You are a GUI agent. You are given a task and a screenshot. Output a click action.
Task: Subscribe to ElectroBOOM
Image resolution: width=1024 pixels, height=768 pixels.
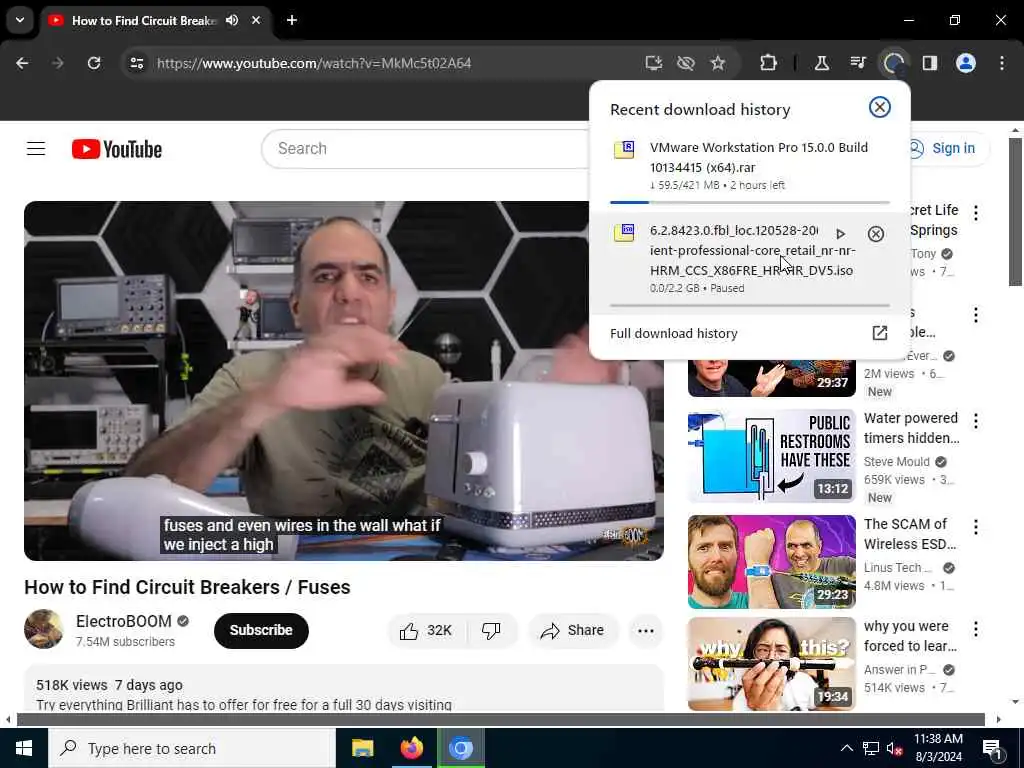point(261,630)
